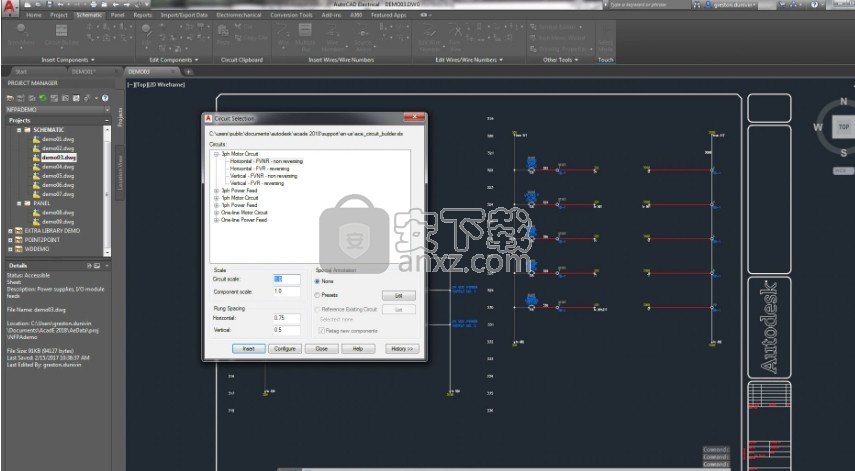The height and width of the screenshot is (471, 855).
Task: Click the Print icon in quick access toolbar
Action: pyautogui.click(x=94, y=4)
